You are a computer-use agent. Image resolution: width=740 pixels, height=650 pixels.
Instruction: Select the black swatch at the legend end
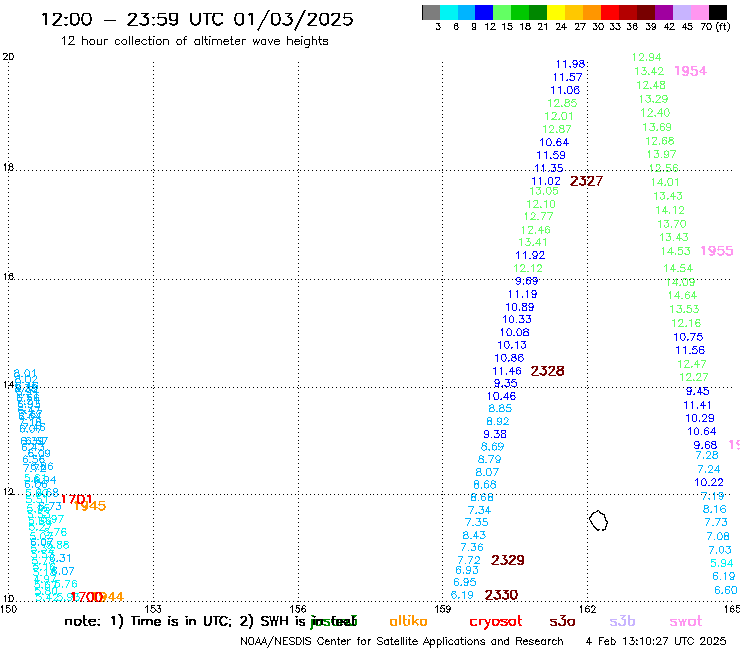[718, 12]
